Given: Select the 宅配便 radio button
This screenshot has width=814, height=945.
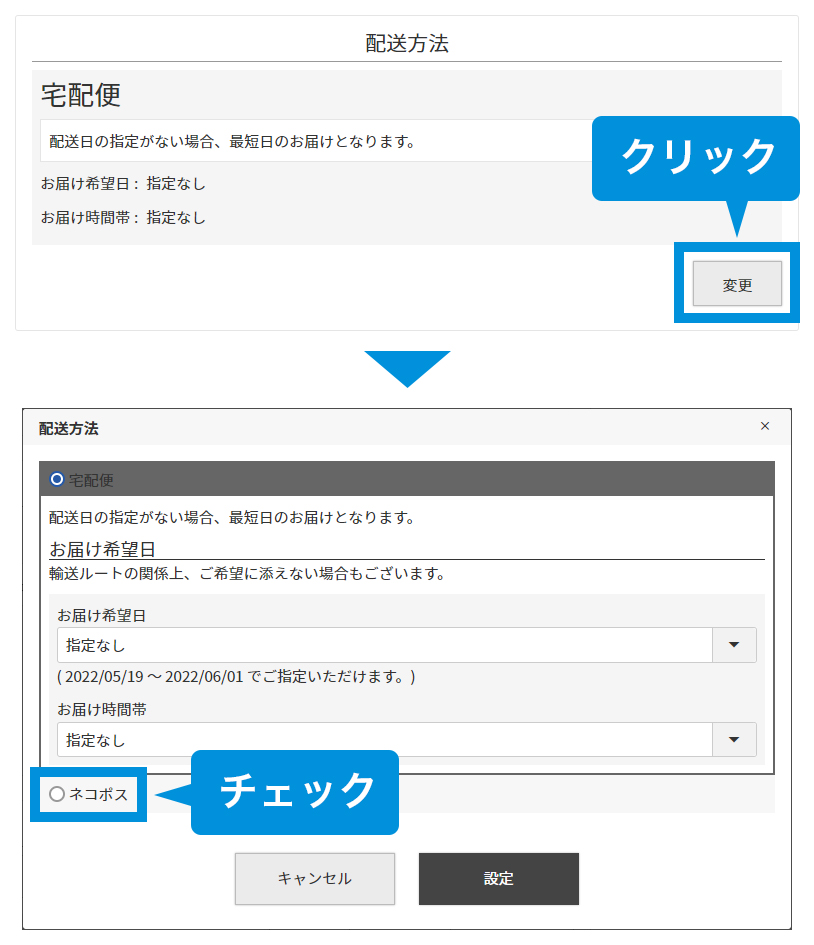Looking at the screenshot, I should (57, 480).
